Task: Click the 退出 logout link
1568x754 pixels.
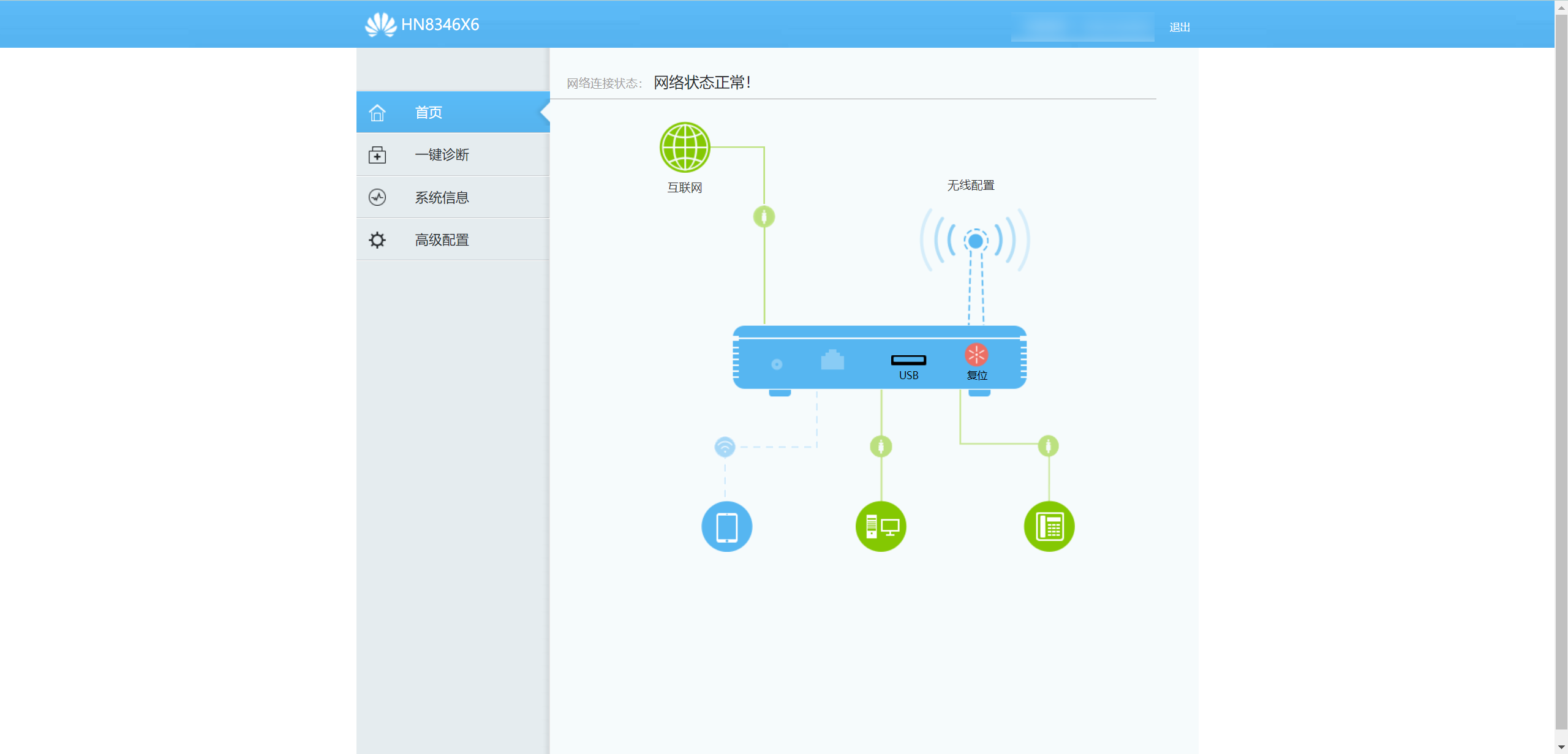Action: click(x=1179, y=28)
